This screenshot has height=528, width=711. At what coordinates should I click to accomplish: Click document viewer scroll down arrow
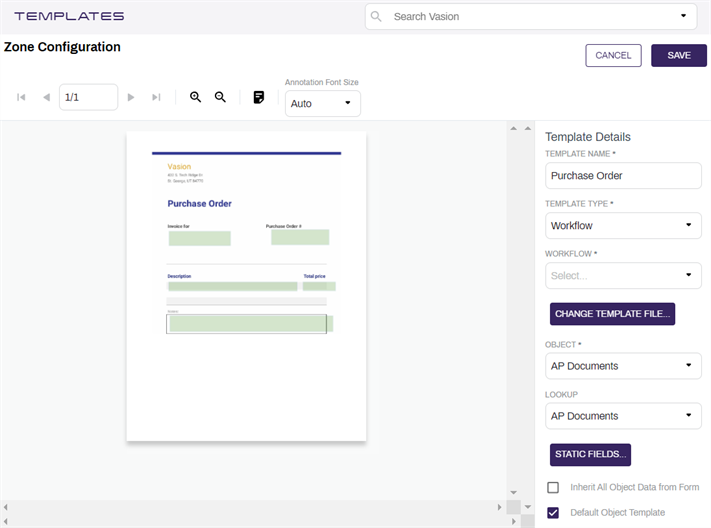pos(513,493)
